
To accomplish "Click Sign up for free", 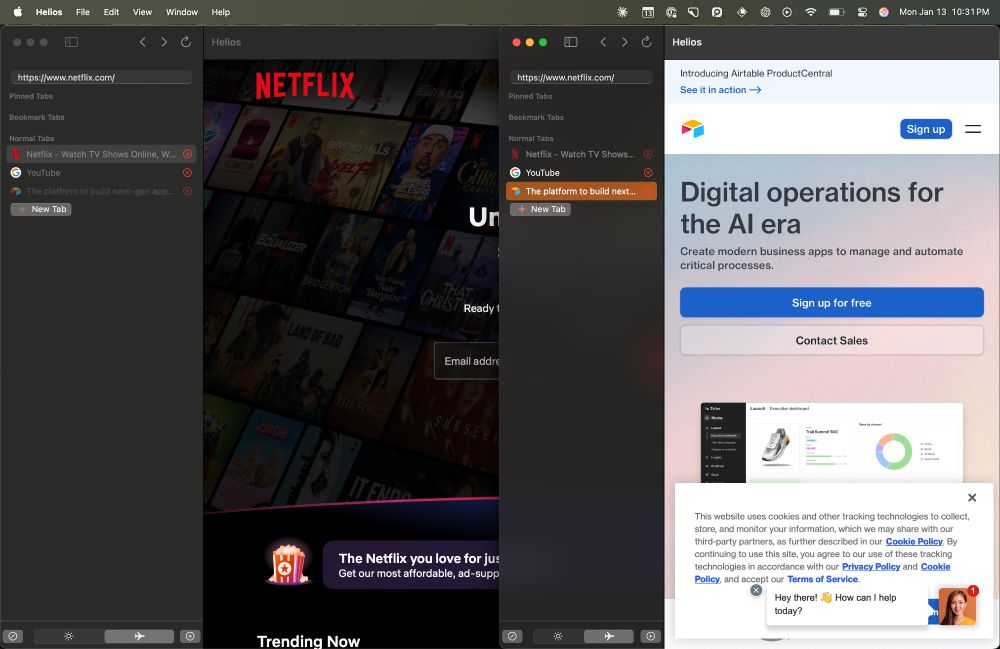I will (x=832, y=303).
